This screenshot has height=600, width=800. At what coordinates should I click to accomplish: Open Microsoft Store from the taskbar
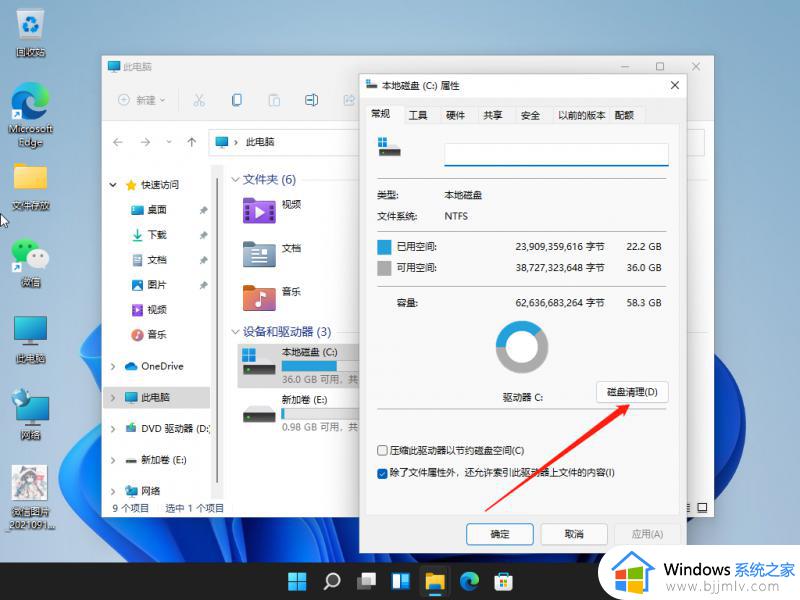coord(504,581)
